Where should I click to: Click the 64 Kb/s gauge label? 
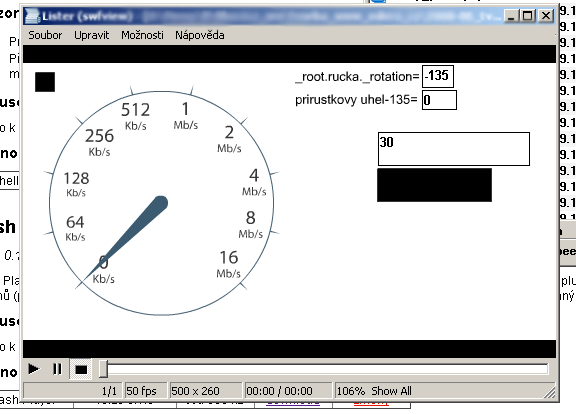pos(75,228)
